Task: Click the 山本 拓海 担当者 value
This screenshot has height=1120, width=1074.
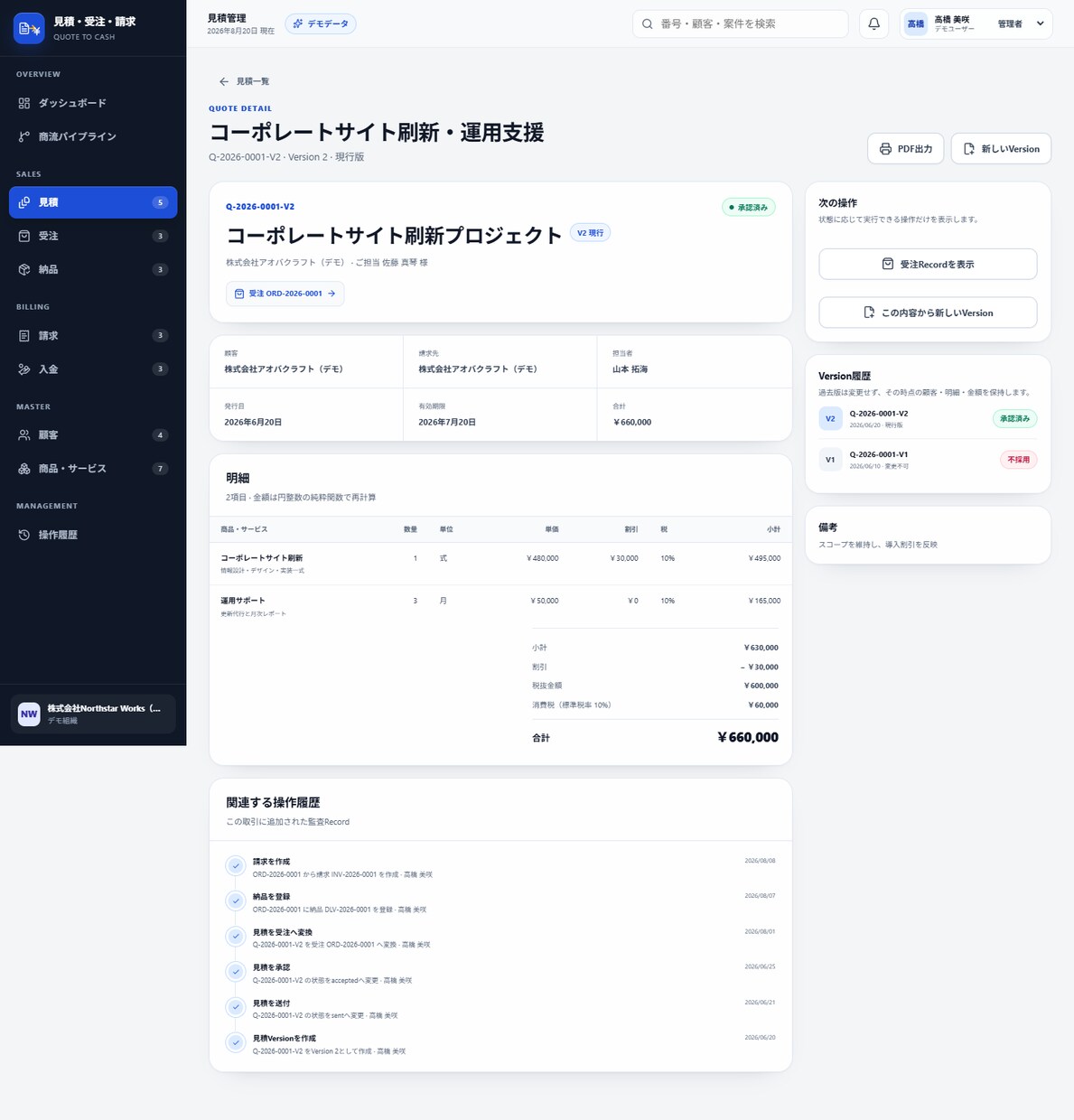Action: (x=630, y=369)
